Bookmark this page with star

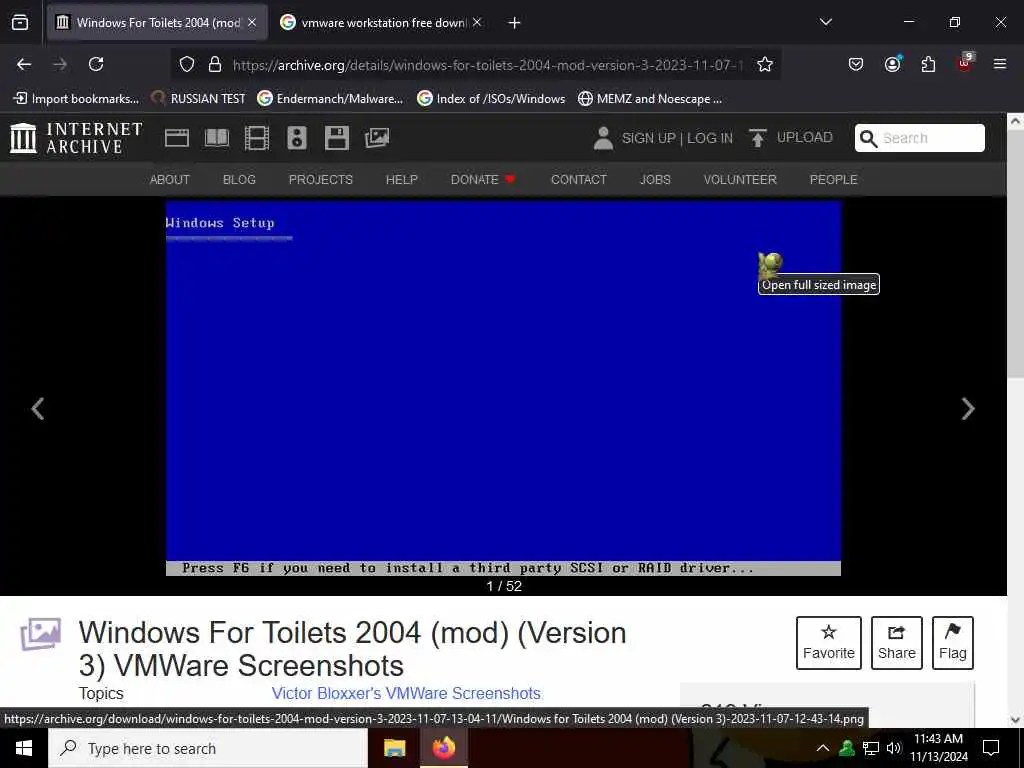click(x=765, y=65)
